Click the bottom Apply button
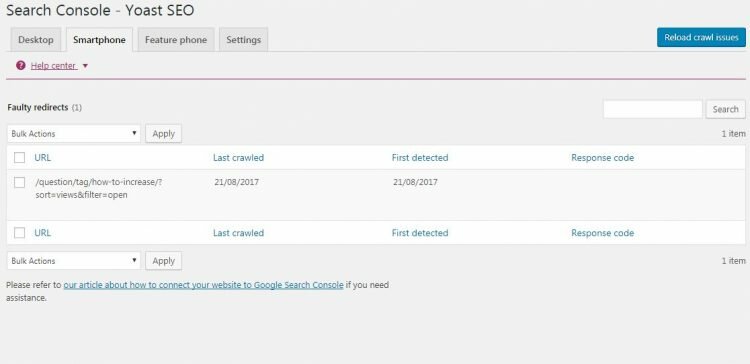Image resolution: width=750 pixels, height=364 pixels. pos(164,261)
